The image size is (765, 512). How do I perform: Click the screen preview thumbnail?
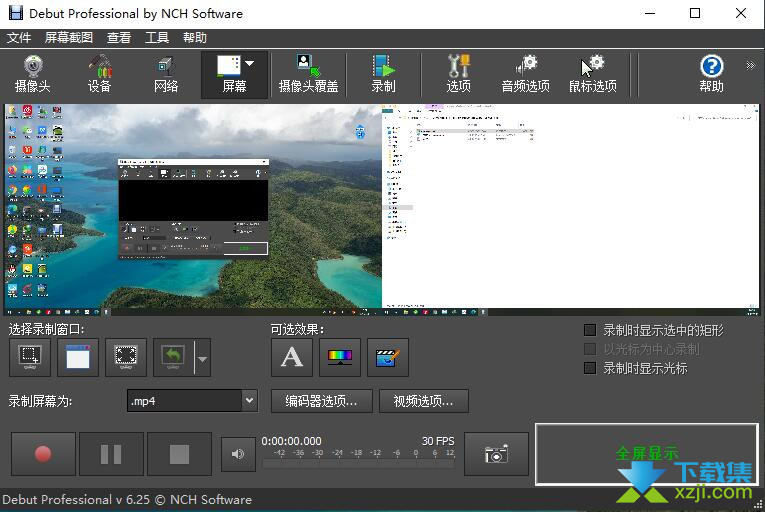(382, 209)
